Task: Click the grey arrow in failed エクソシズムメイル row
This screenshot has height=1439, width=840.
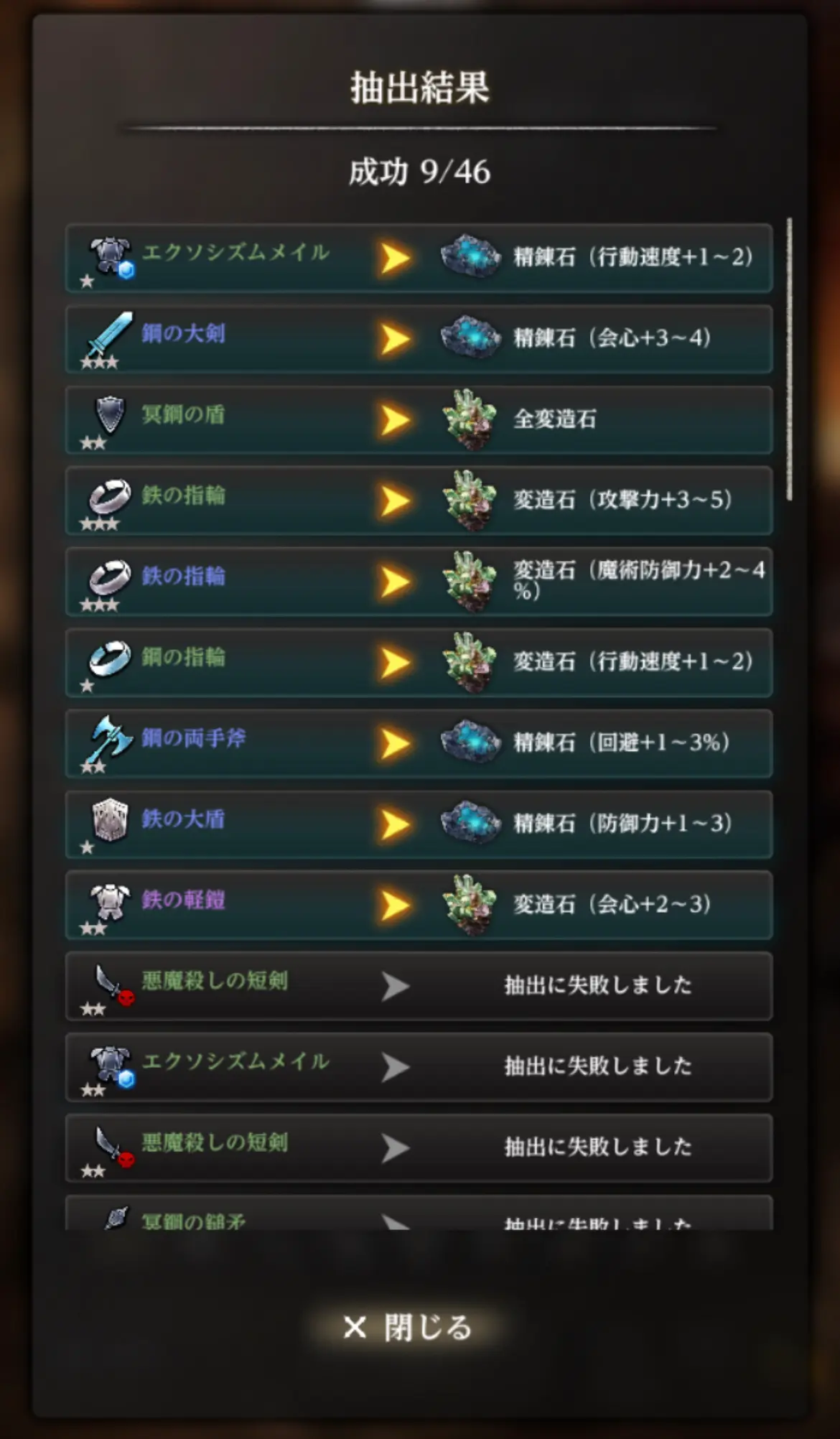Action: pyautogui.click(x=395, y=1067)
